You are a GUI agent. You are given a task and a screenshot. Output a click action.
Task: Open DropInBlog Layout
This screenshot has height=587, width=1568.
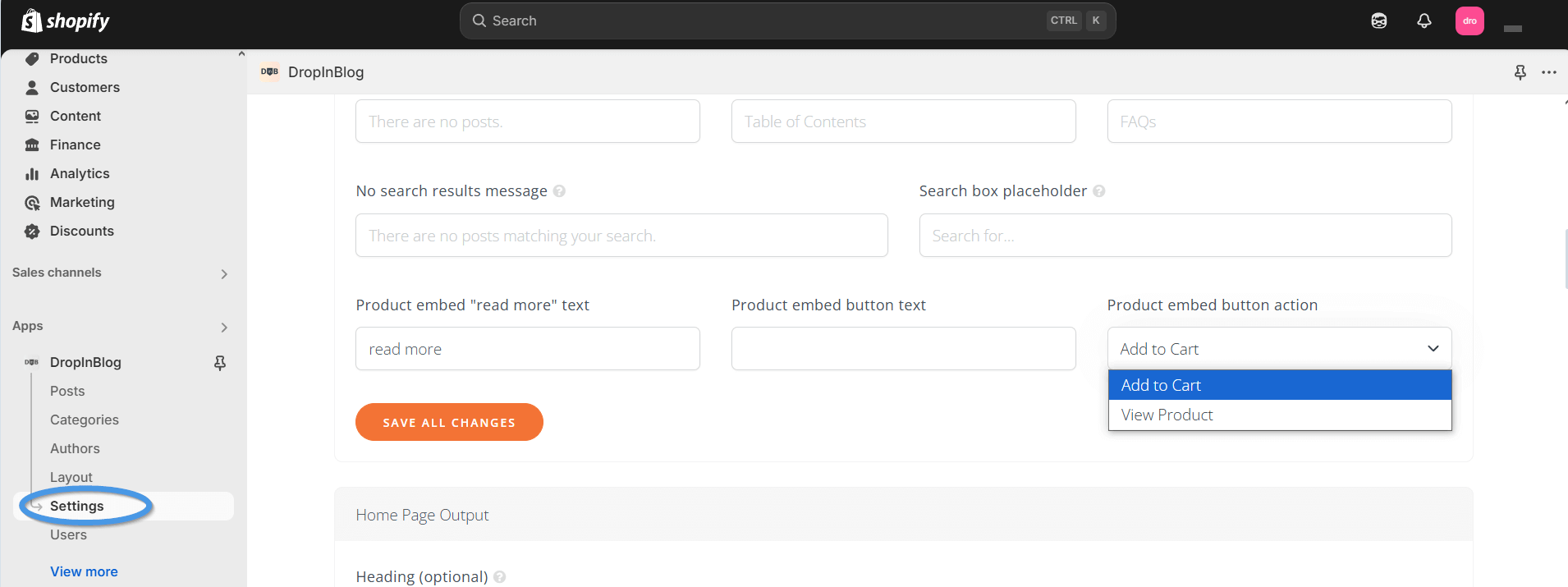71,477
